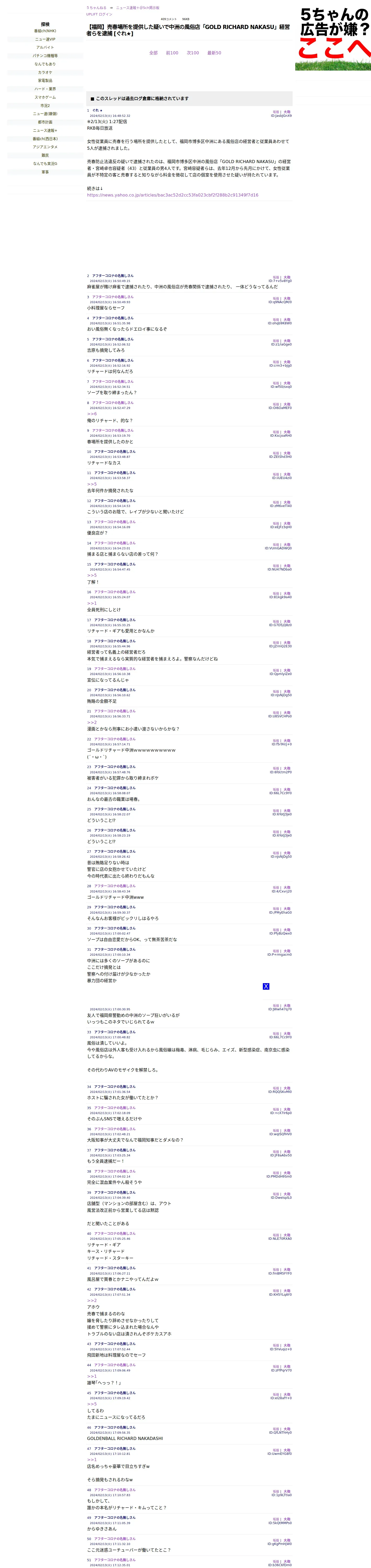Click the 垢版 link on post 1
371x1568 pixels.
pyautogui.click(x=276, y=112)
